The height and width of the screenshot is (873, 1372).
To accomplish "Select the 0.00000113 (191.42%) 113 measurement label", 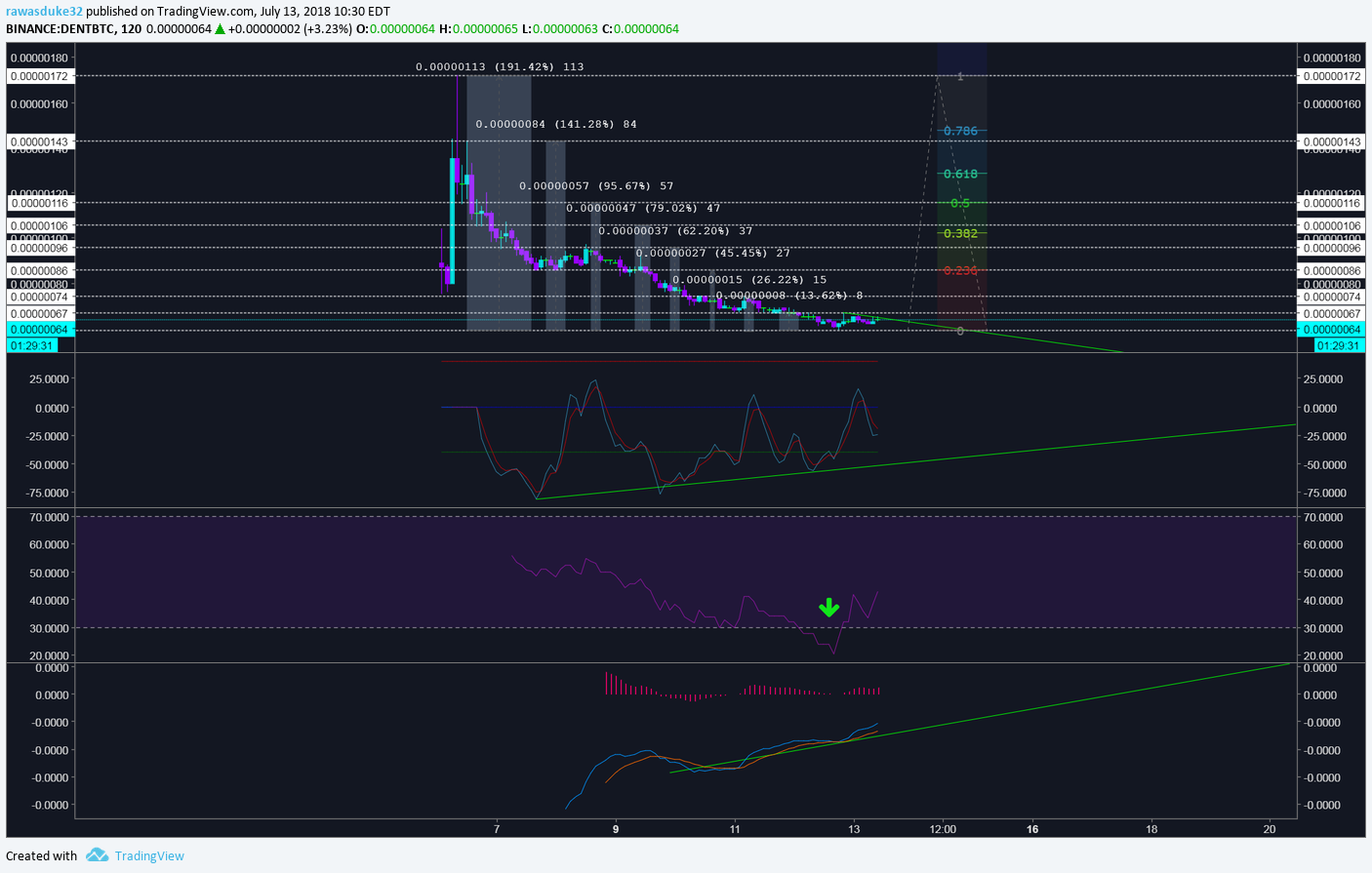I will [x=500, y=66].
